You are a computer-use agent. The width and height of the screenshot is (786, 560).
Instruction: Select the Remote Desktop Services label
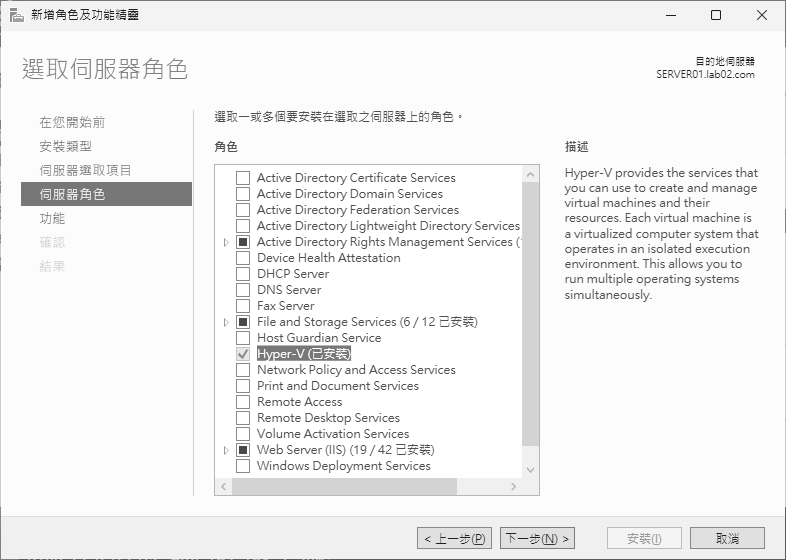(x=328, y=418)
